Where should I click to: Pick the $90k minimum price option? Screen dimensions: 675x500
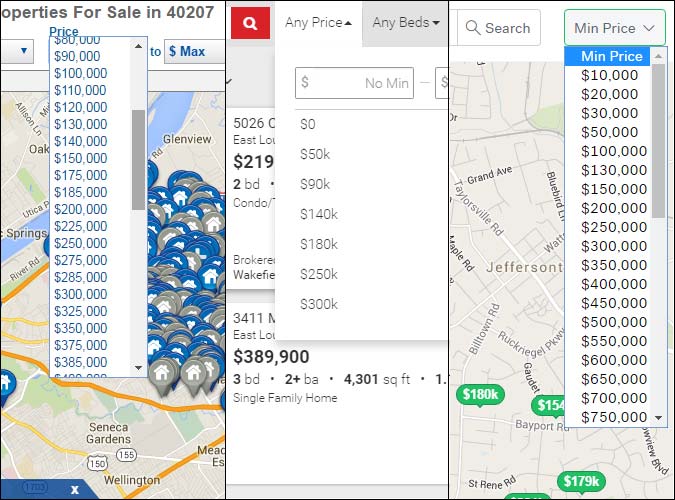click(315, 184)
